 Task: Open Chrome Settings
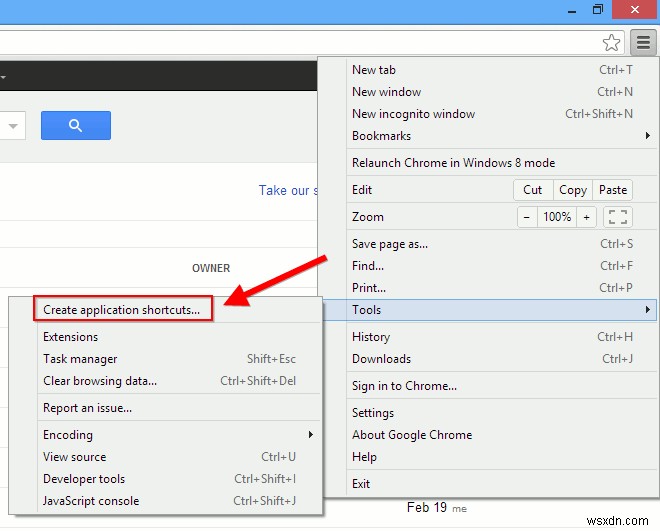click(x=501, y=413)
